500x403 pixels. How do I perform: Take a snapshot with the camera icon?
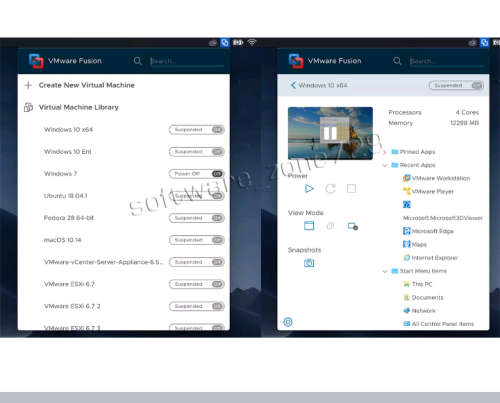tap(309, 263)
